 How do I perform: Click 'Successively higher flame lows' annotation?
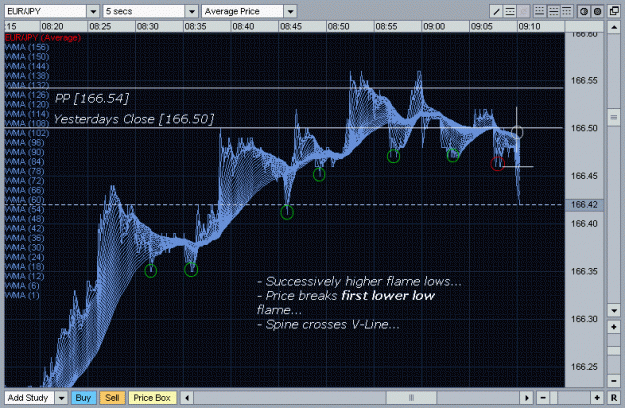359,282
